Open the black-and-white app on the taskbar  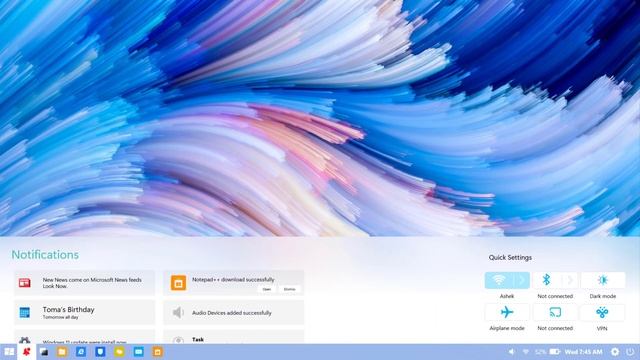(x=44, y=352)
